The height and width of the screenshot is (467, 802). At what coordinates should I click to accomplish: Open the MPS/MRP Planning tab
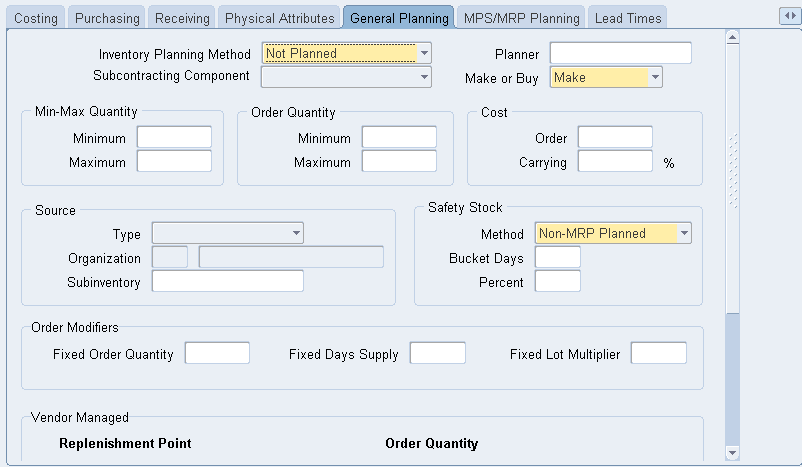(520, 18)
